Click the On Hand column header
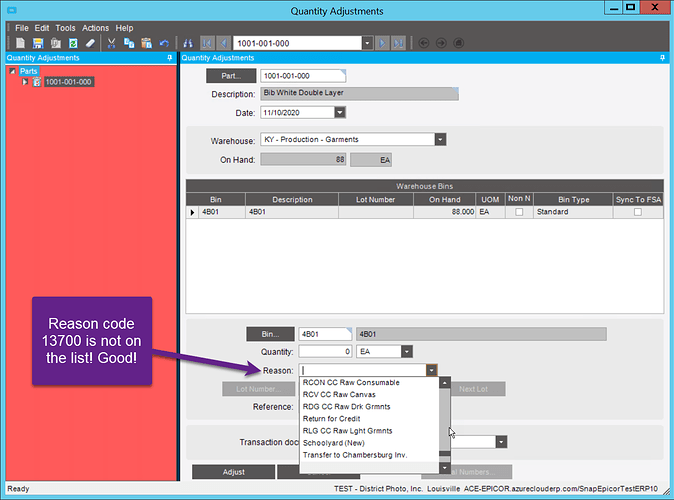Viewport: 674px width, 500px height. pos(444,199)
